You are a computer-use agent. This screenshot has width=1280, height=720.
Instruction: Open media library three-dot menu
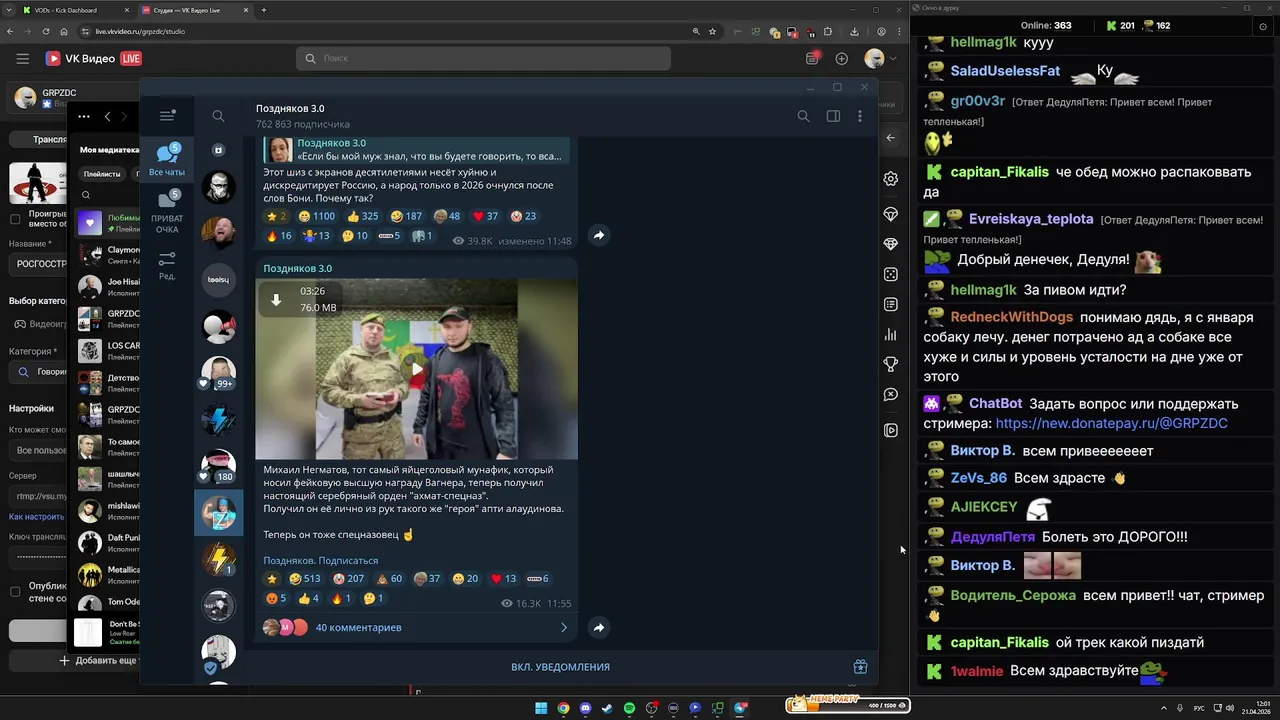84,117
